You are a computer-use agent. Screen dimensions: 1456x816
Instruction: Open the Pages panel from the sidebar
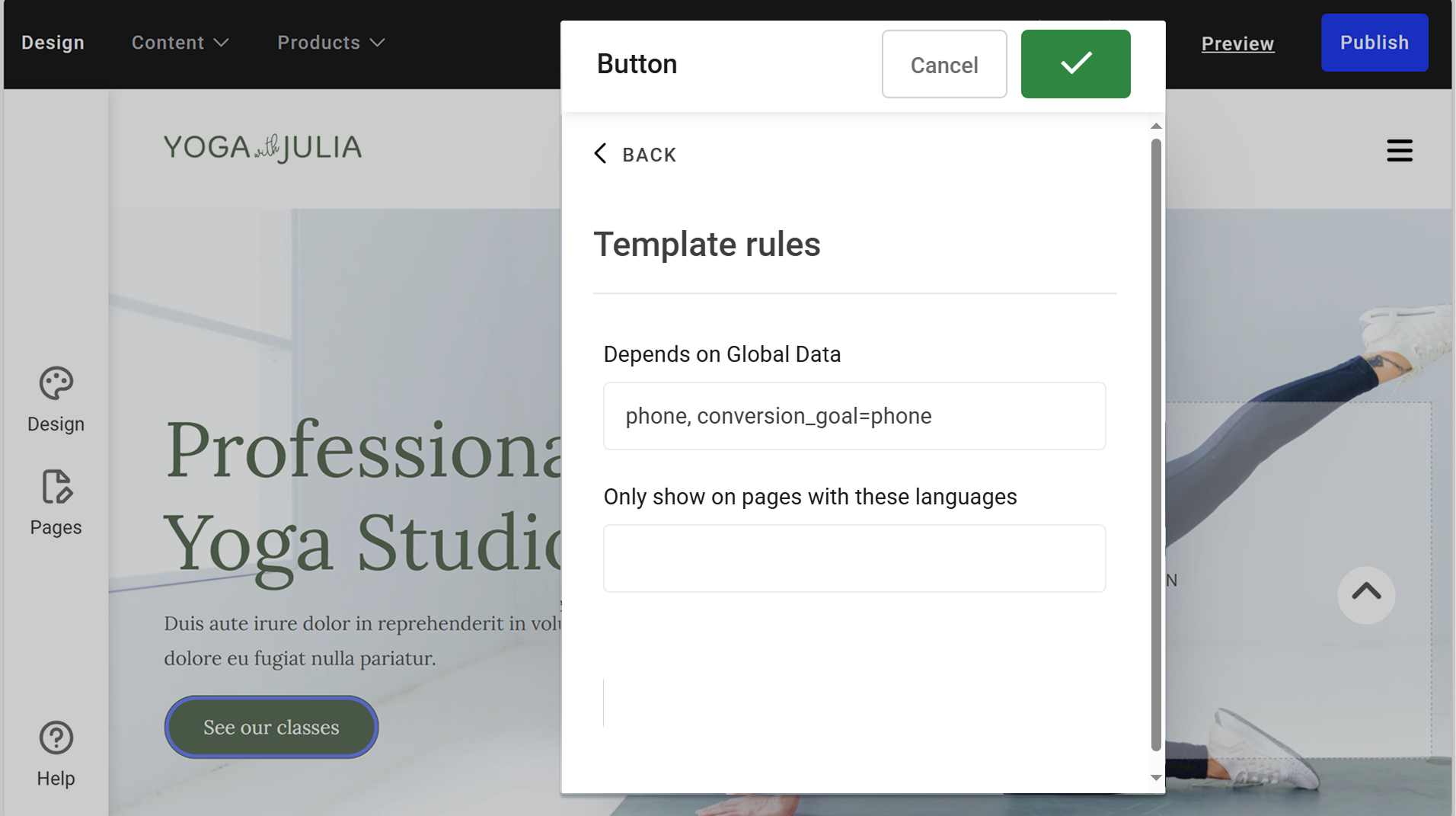click(x=55, y=501)
